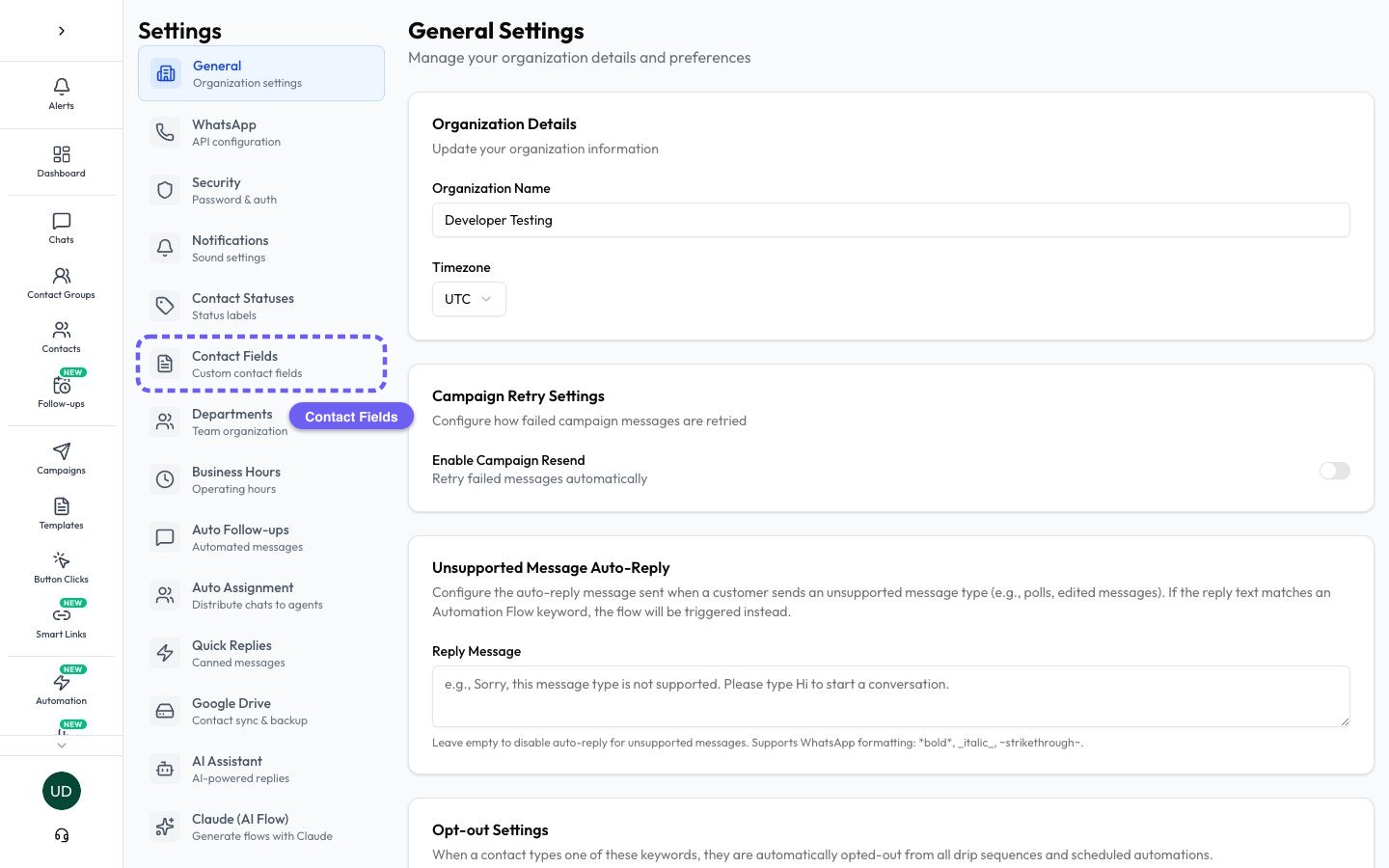Click the headset support icon
This screenshot has width=1389, height=868.
point(62,835)
